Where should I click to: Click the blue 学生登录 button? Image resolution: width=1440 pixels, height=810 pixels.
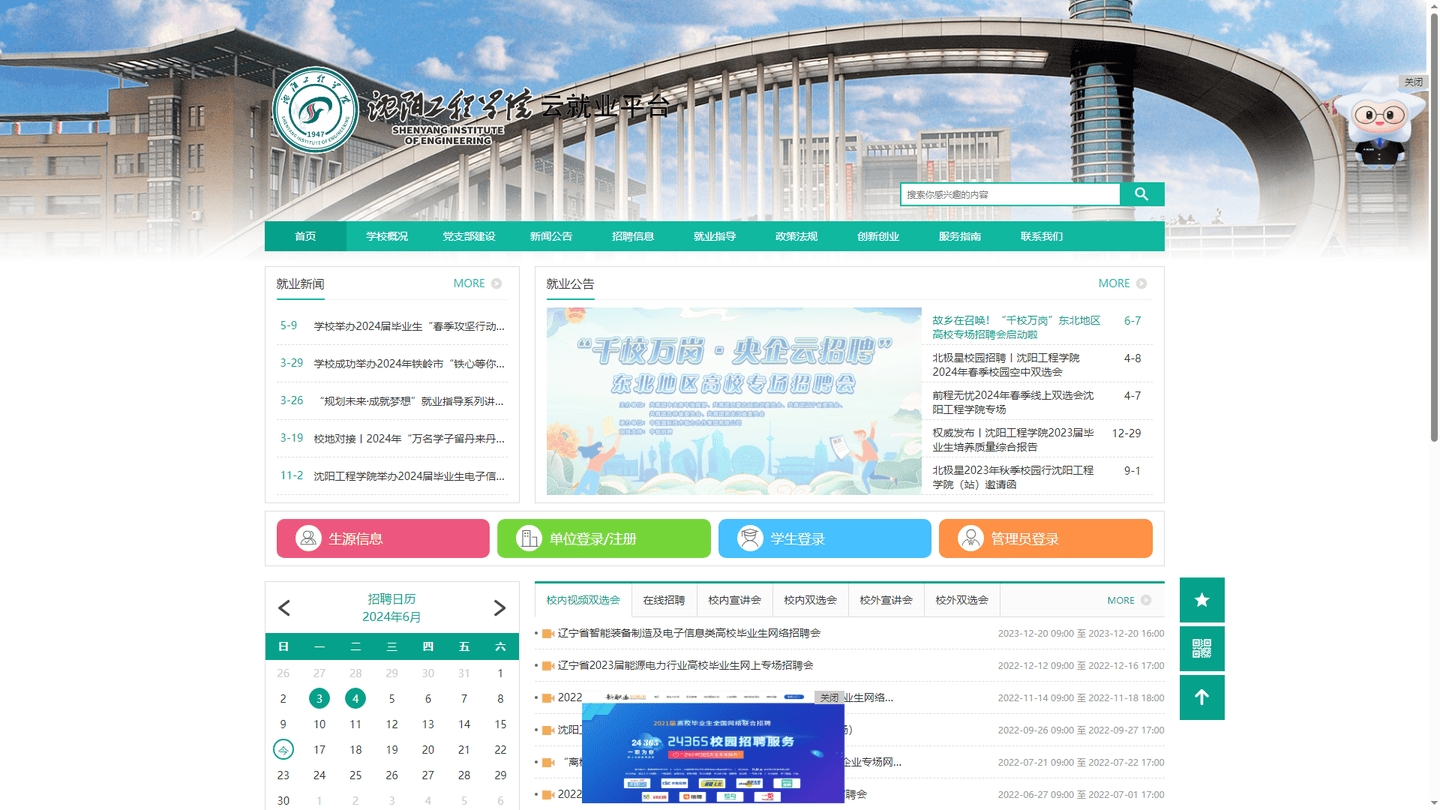(825, 538)
